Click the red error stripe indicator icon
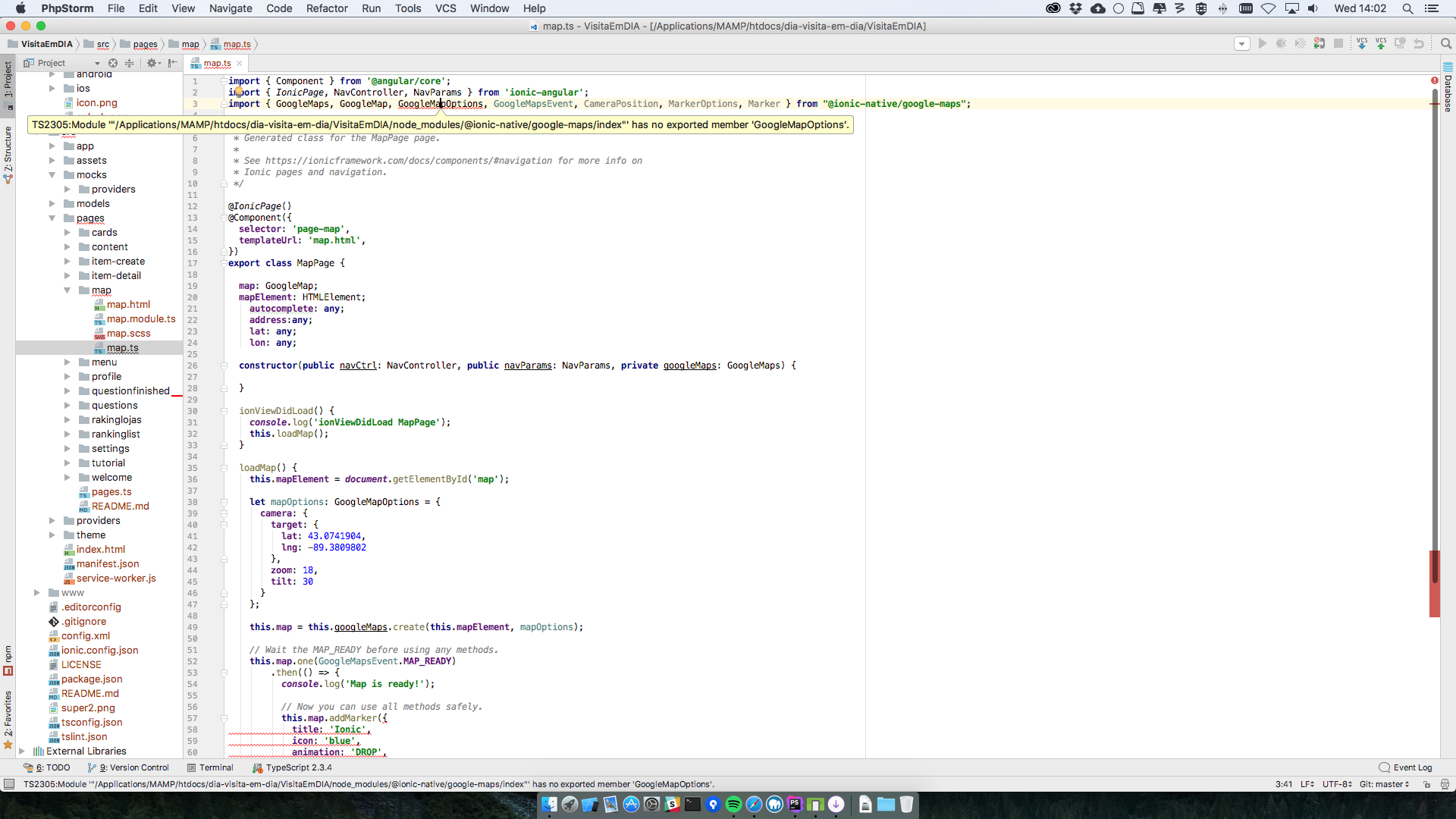1456x819 pixels. coord(1435,80)
